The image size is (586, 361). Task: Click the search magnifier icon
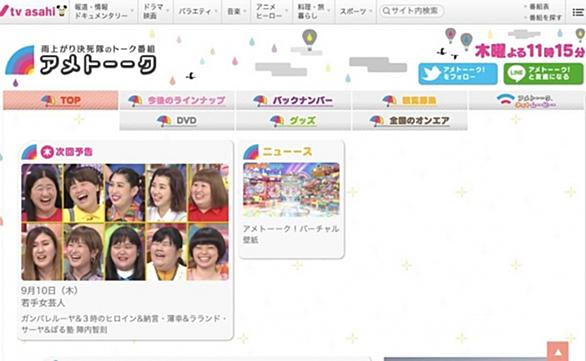[386, 11]
